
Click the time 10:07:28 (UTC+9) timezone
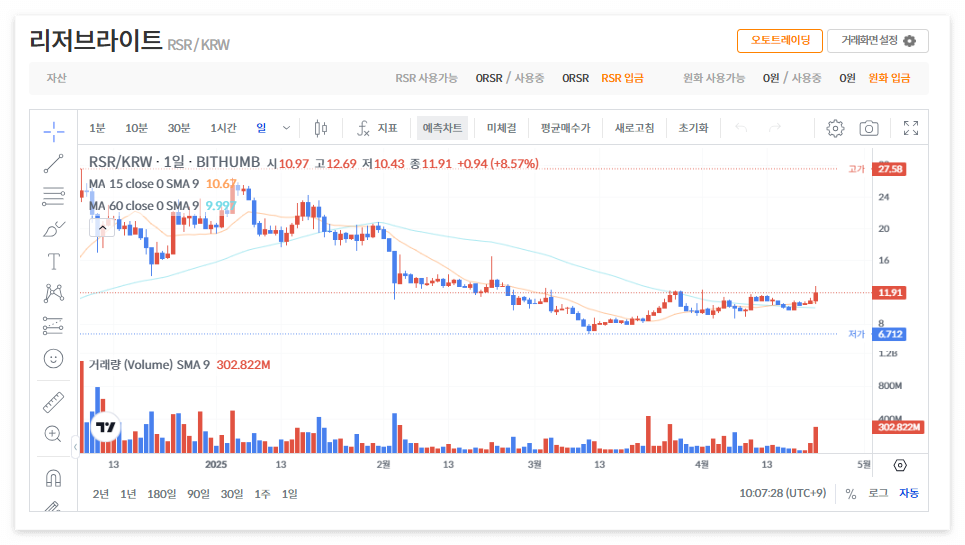(x=783, y=493)
